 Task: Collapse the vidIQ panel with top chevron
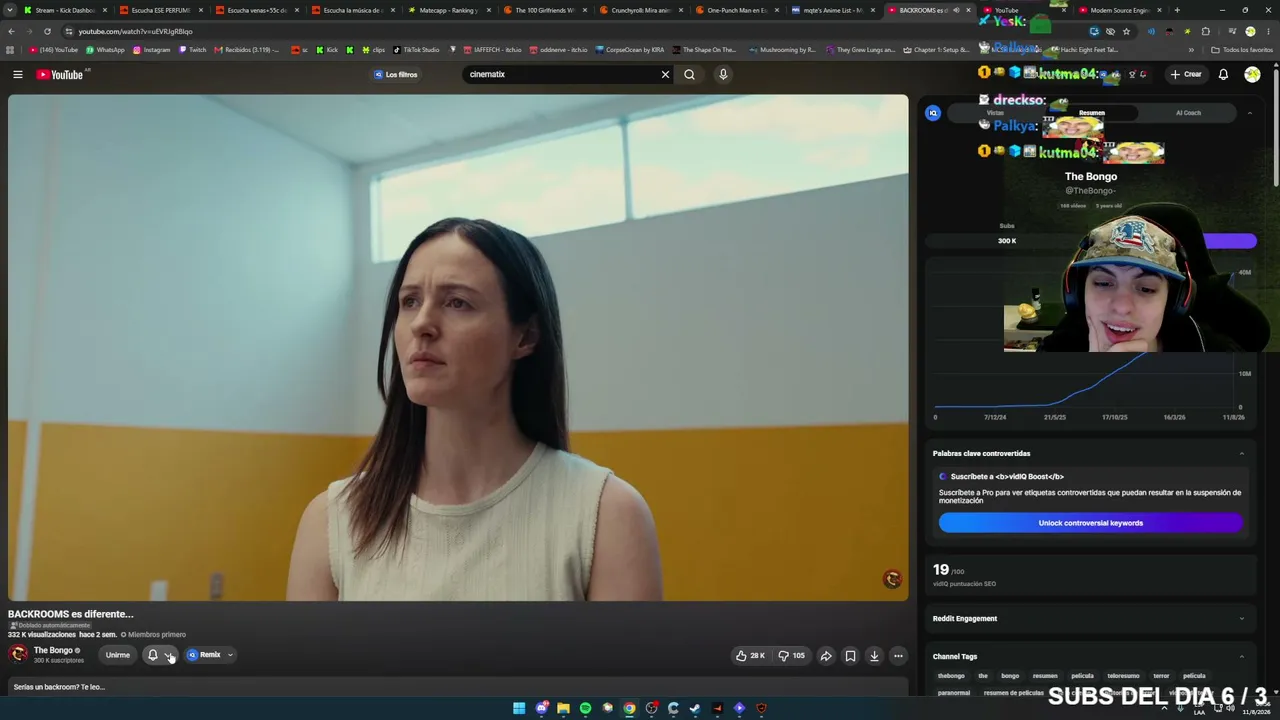[1249, 113]
